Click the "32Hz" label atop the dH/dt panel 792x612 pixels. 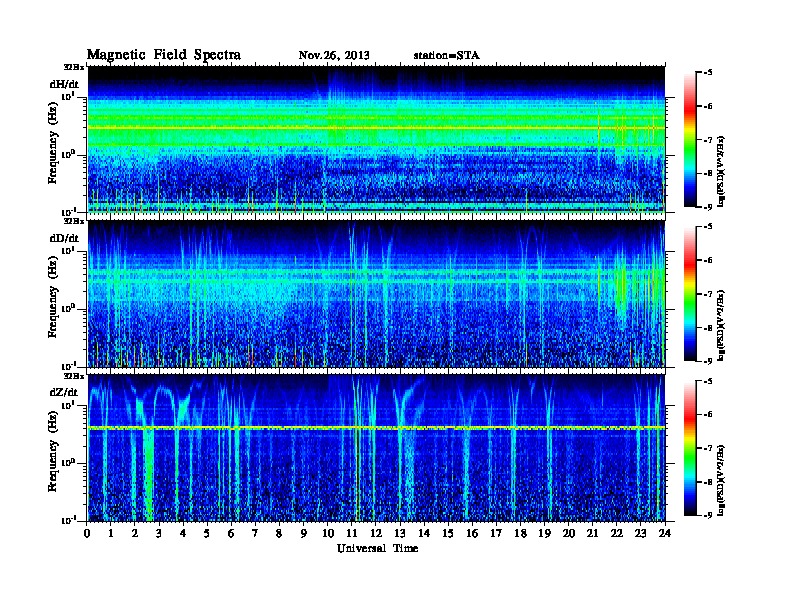[x=73, y=67]
